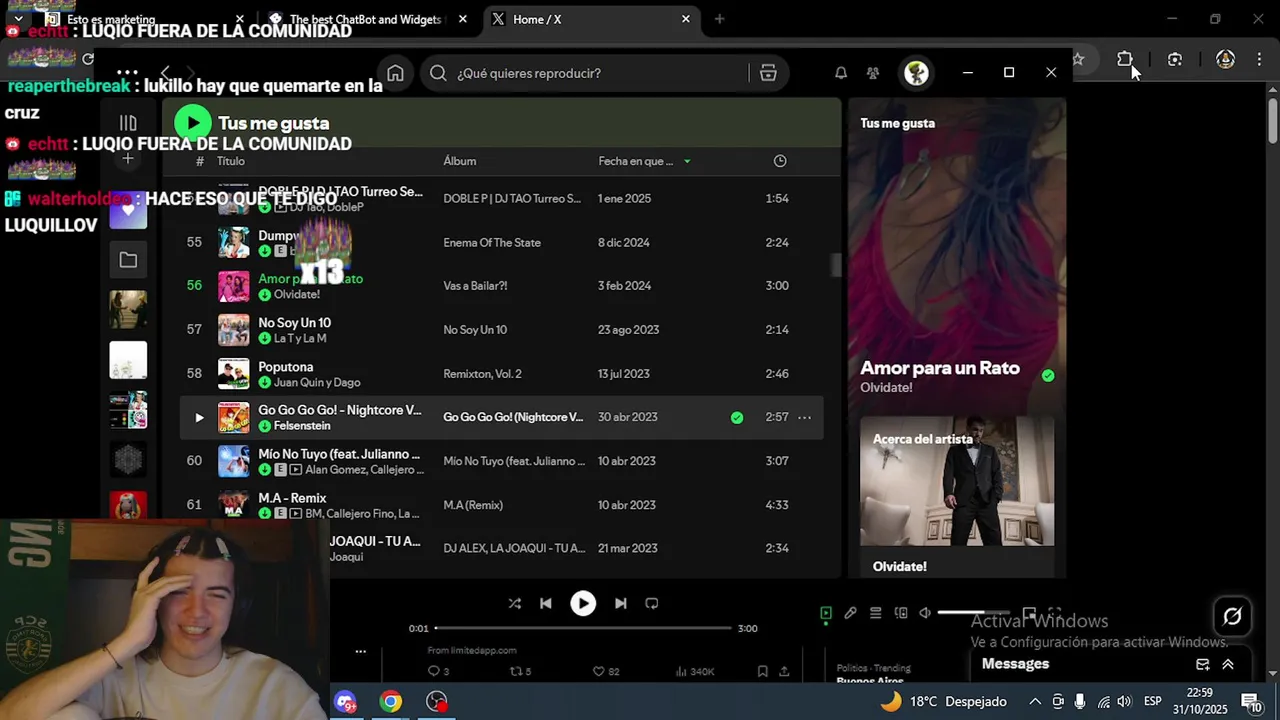Open new Chrome tab plus button
The image size is (1280, 720).
[719, 19]
